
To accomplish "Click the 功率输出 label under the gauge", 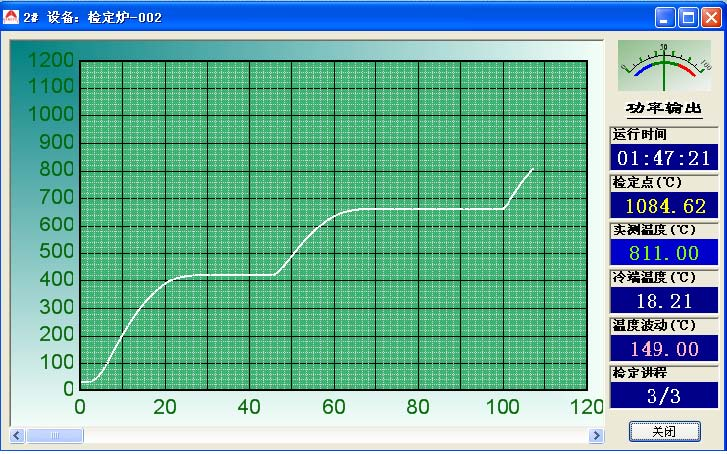I will [663, 109].
